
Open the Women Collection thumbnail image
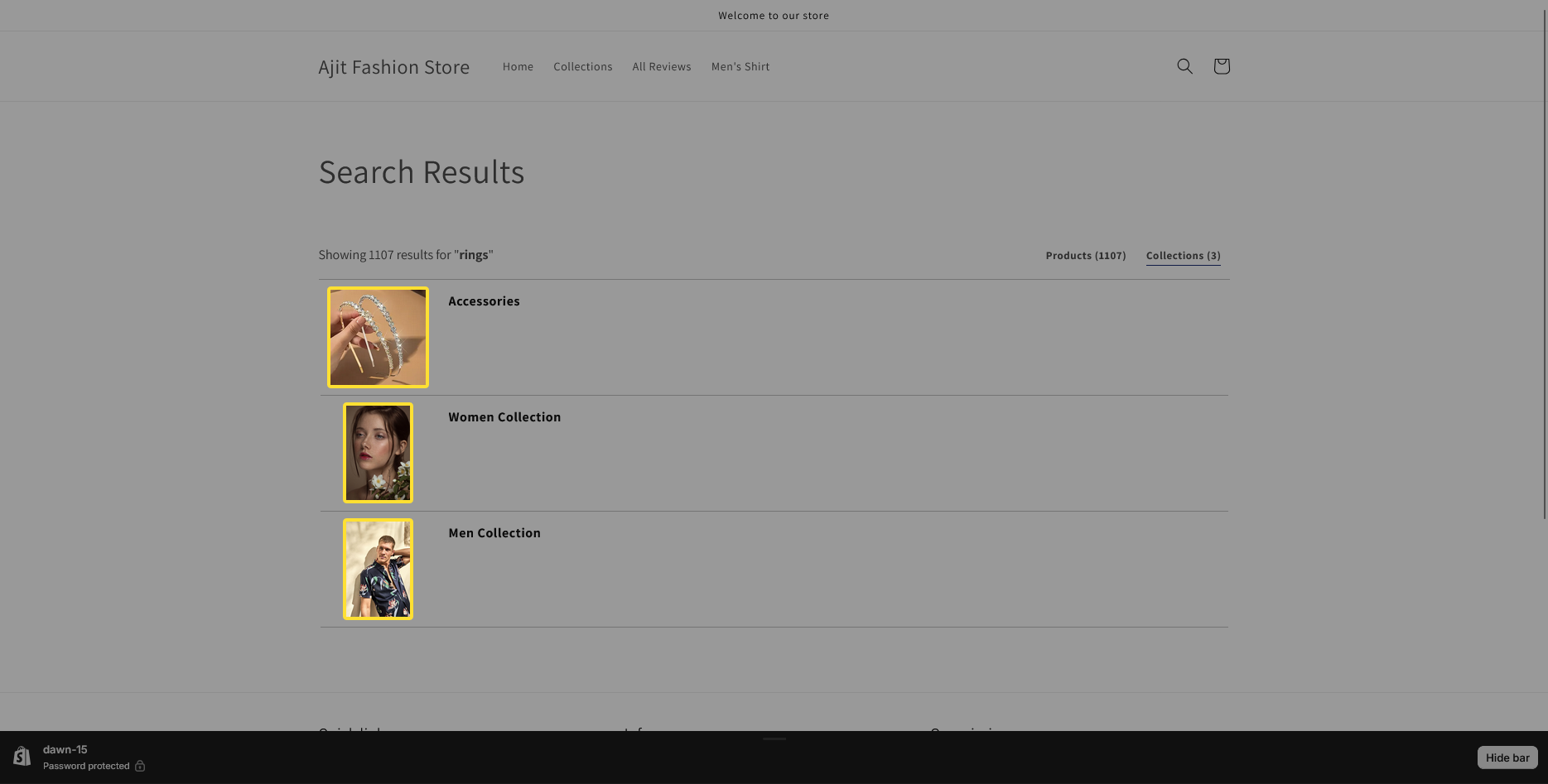click(378, 453)
